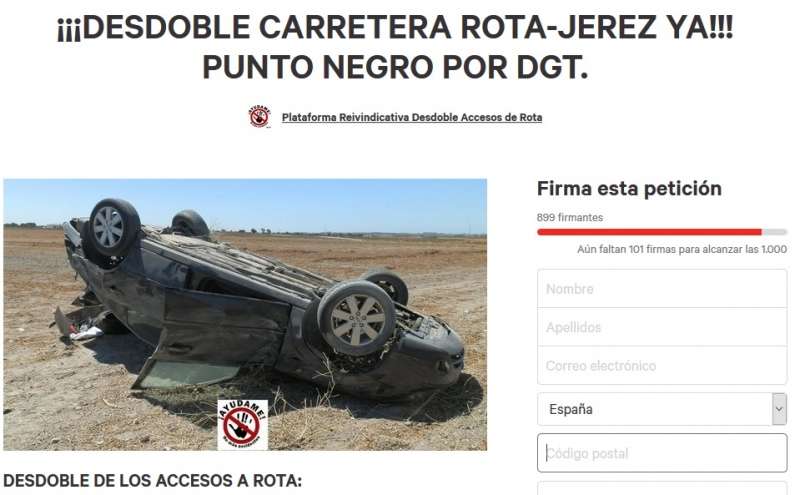800x495 pixels.
Task: Click the DESDOBLE CARRETERA ROTA-JEREZ YA title line
Action: [x=395, y=27]
